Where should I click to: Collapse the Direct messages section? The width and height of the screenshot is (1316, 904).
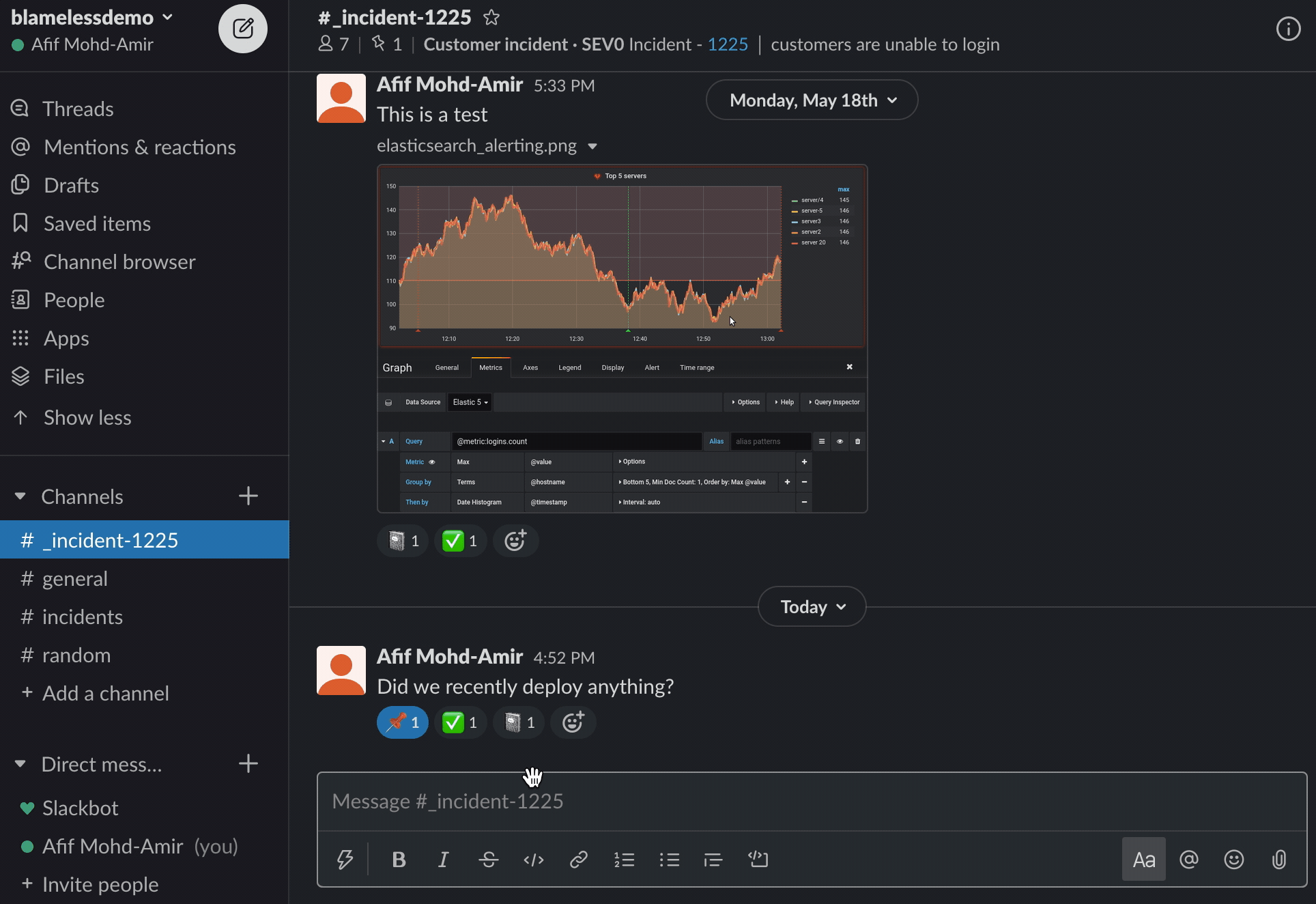[x=20, y=764]
